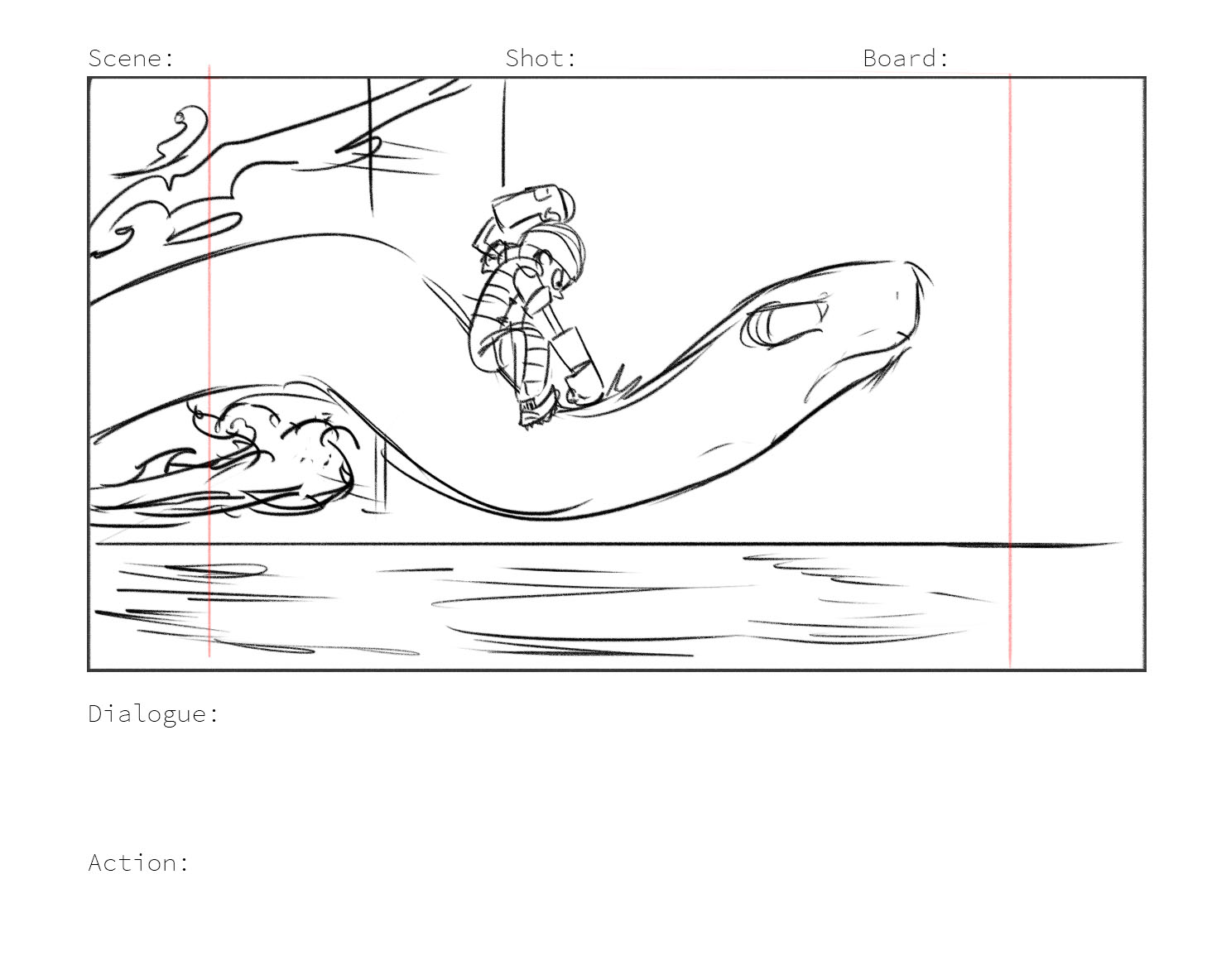Viewport: 1231px width, 980px height.
Task: Click the storyboard sketch panel
Action: click(x=617, y=373)
